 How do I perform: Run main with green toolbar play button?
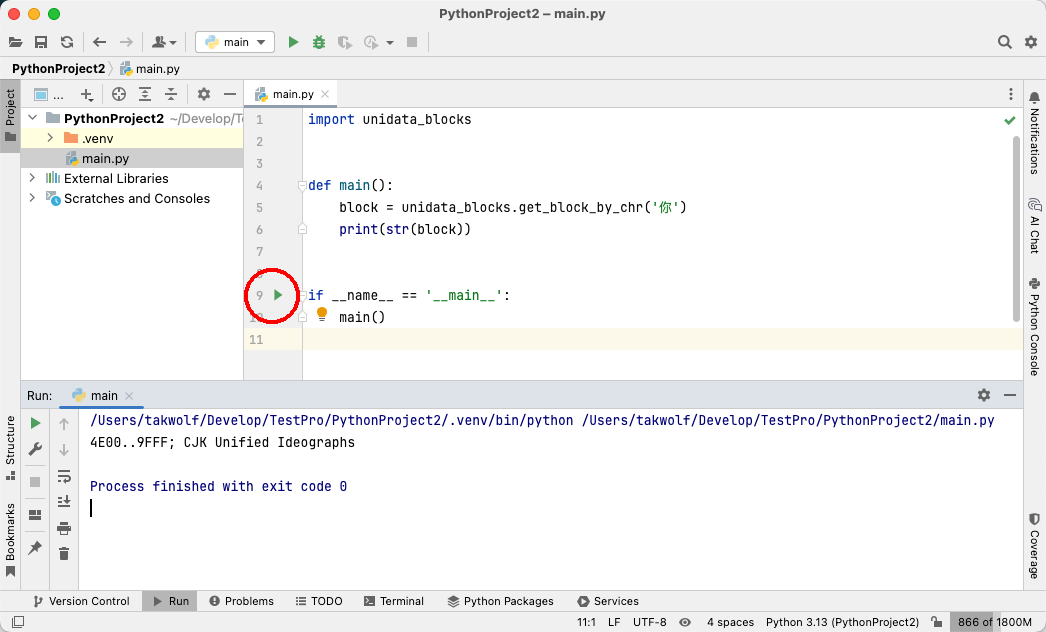293,42
